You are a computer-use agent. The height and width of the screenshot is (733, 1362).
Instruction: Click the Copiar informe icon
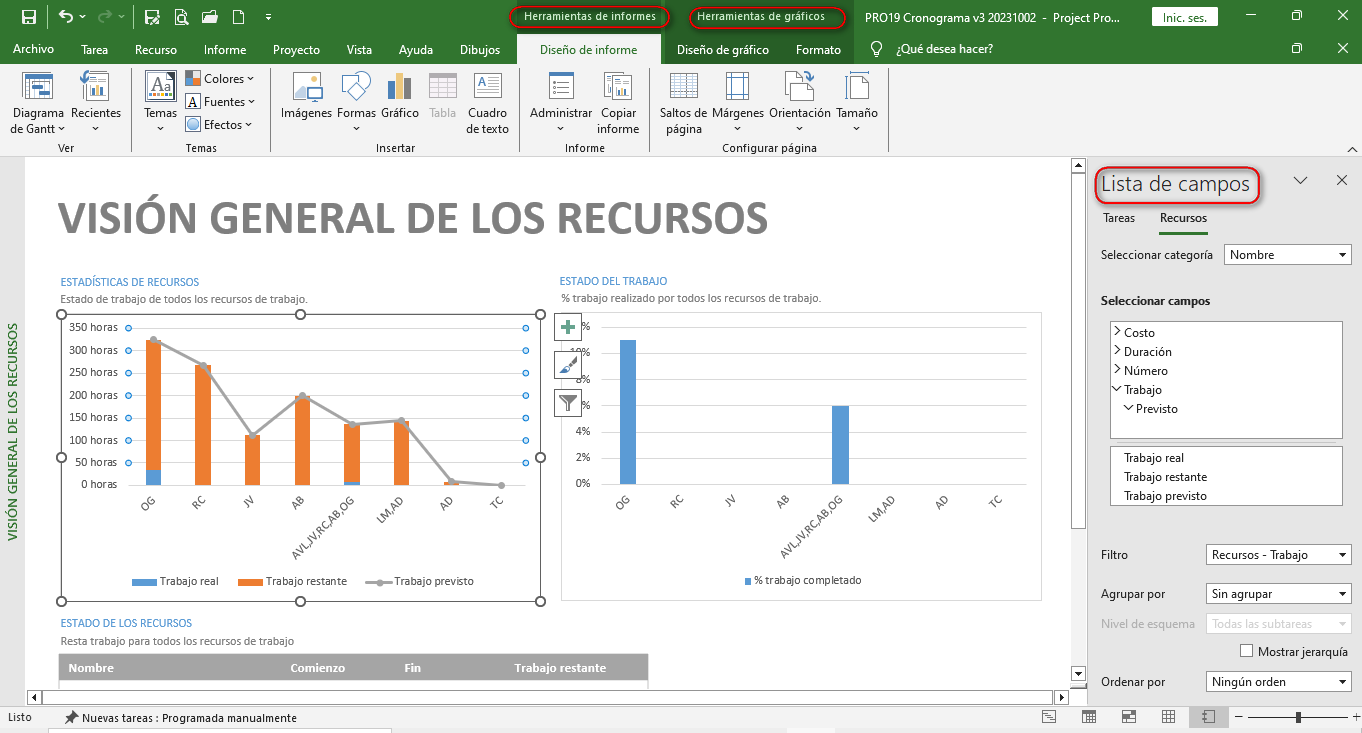618,89
